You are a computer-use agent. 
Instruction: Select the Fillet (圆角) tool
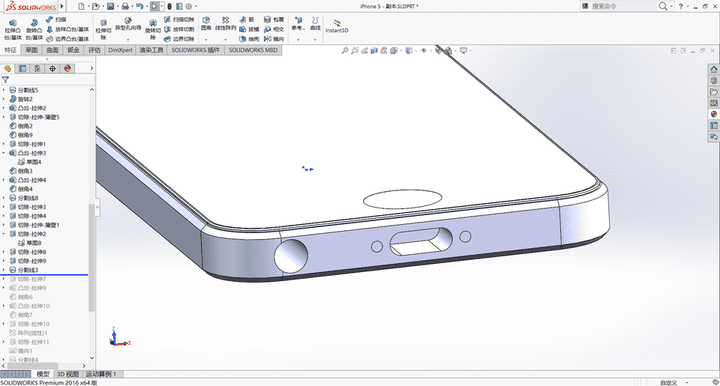pyautogui.click(x=206, y=24)
